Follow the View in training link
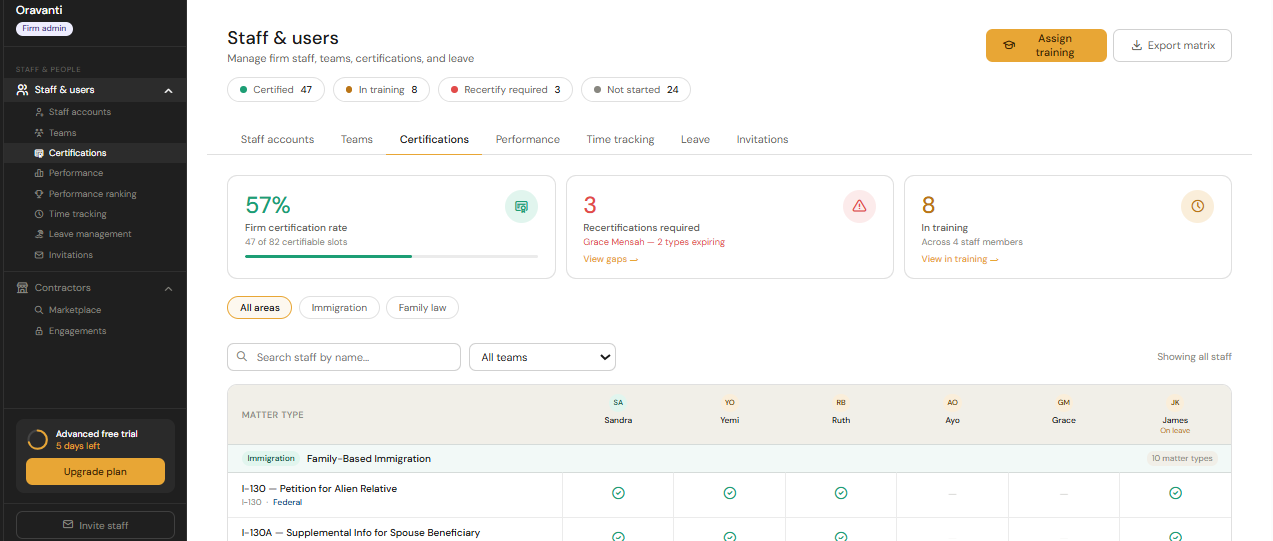This screenshot has width=1273, height=541. click(960, 259)
